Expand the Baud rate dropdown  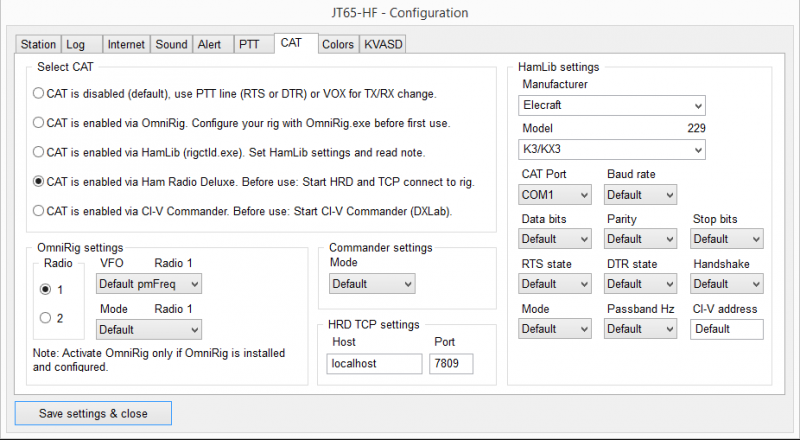point(640,194)
